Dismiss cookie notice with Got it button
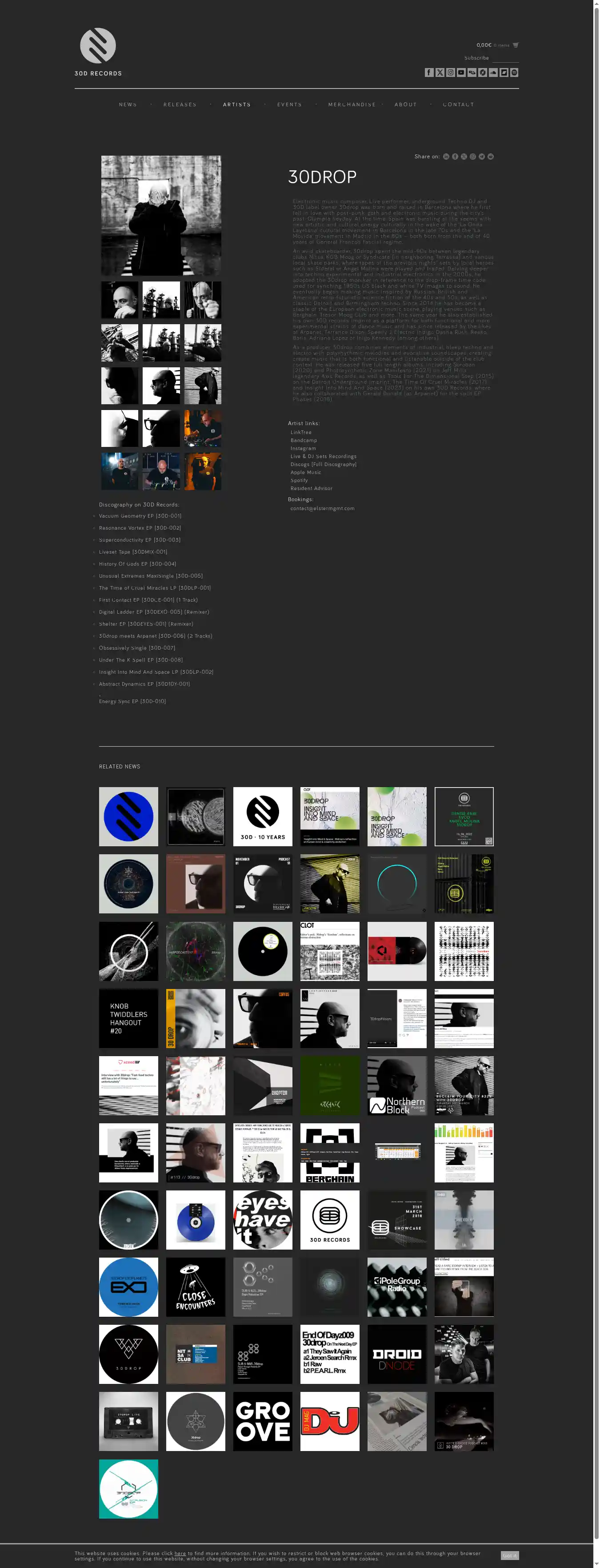The height and width of the screenshot is (1568, 600). coord(509,1555)
